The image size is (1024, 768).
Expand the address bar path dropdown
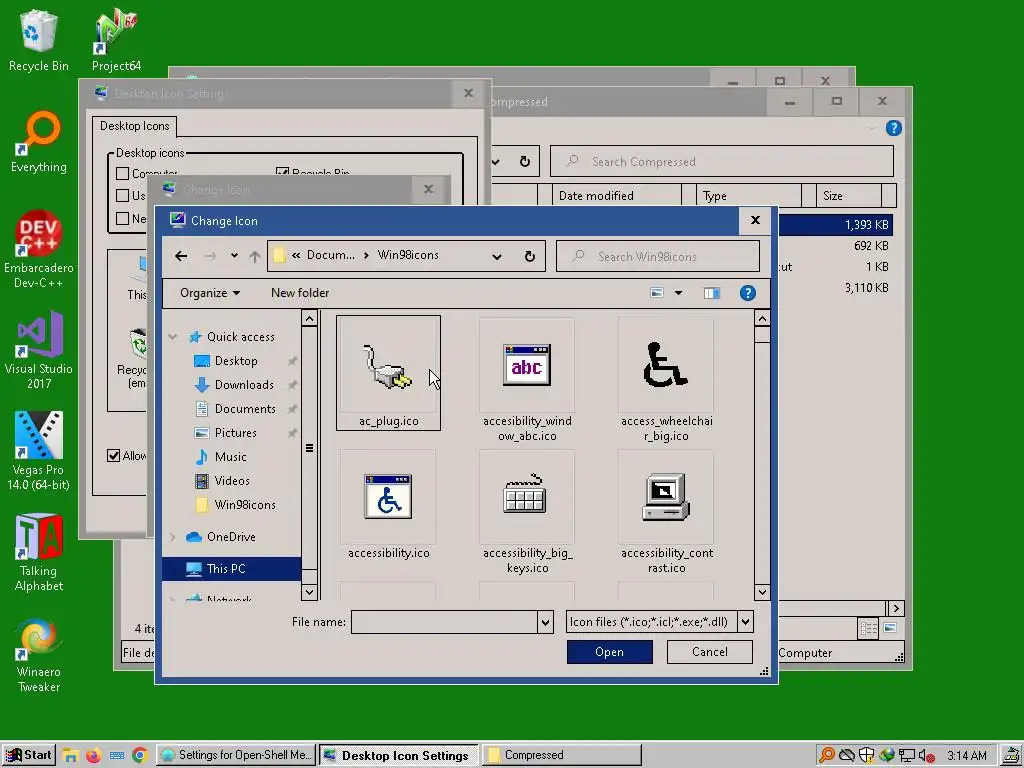tap(497, 256)
